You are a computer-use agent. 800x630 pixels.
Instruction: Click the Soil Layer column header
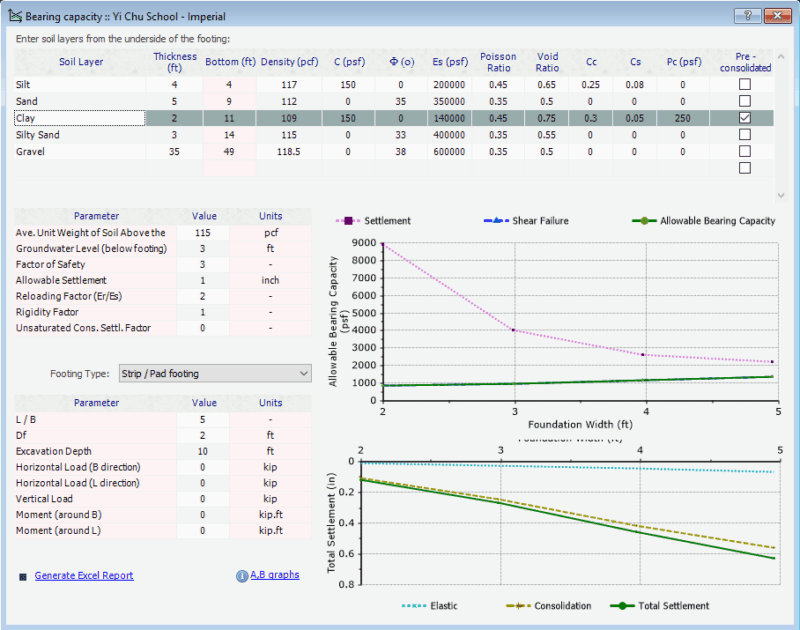click(81, 62)
